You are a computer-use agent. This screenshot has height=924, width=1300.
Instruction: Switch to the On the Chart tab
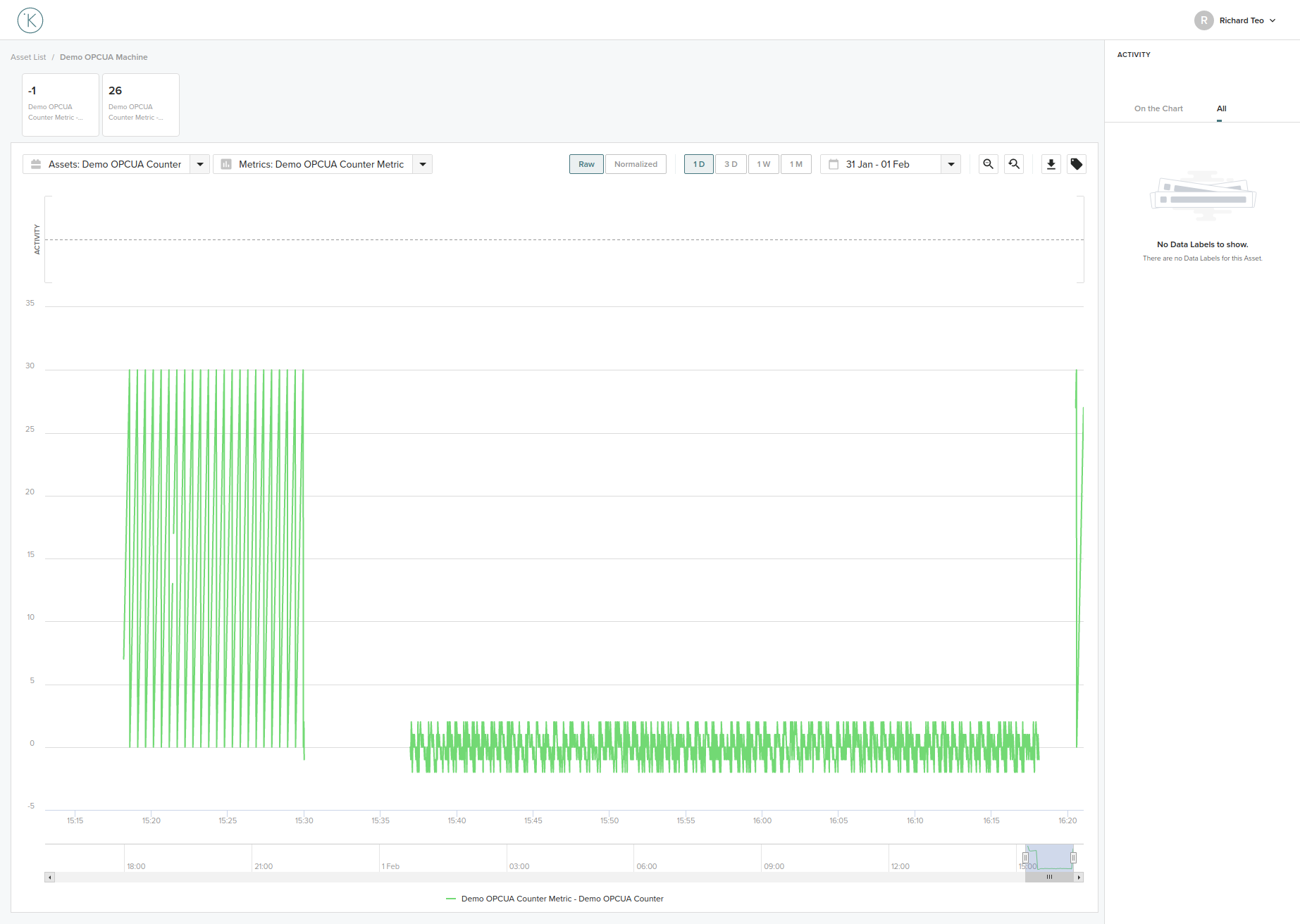pyautogui.click(x=1158, y=108)
